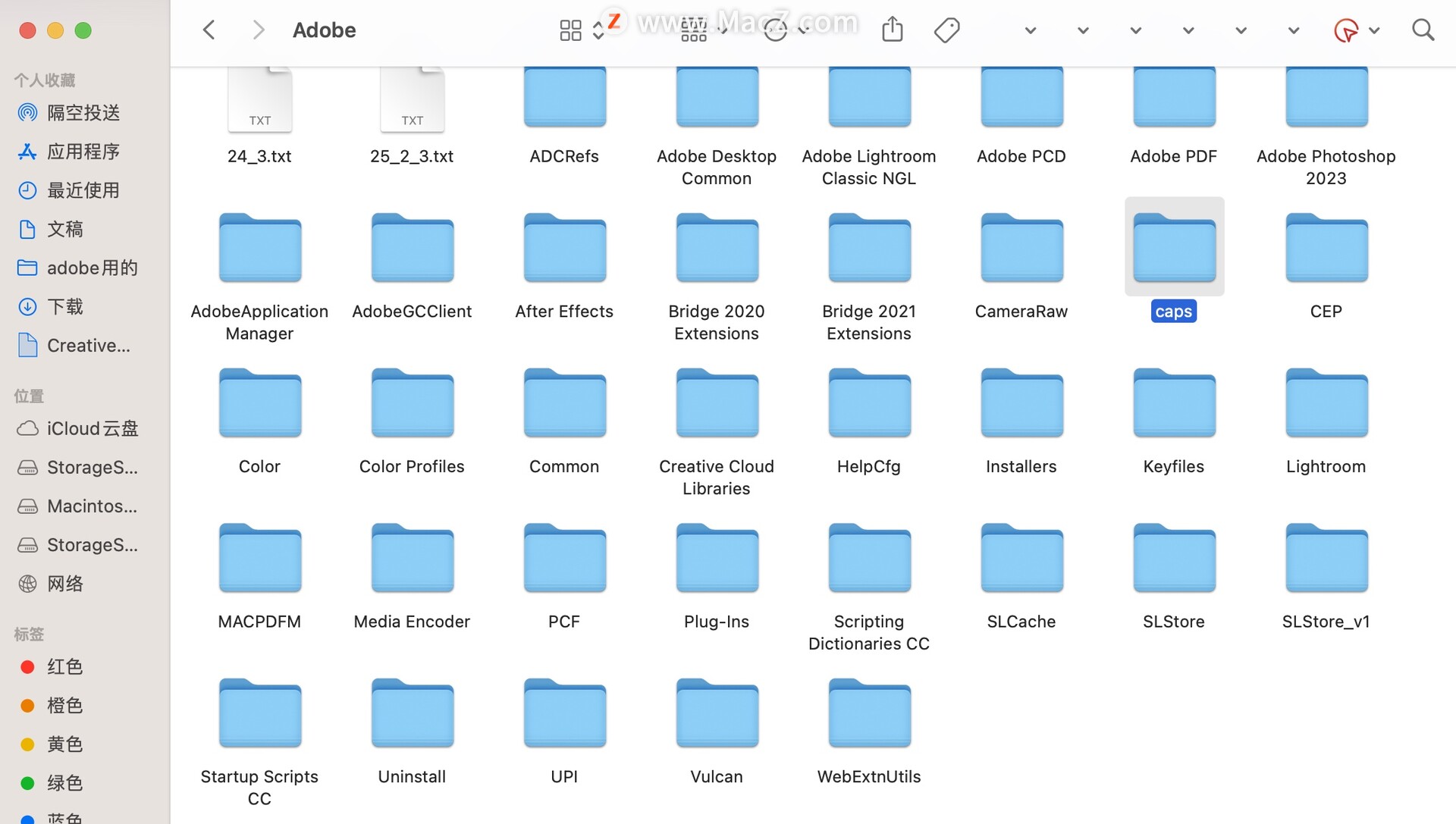The image size is (1456, 824).
Task: Select the SLCache folder
Action: [x=1021, y=558]
